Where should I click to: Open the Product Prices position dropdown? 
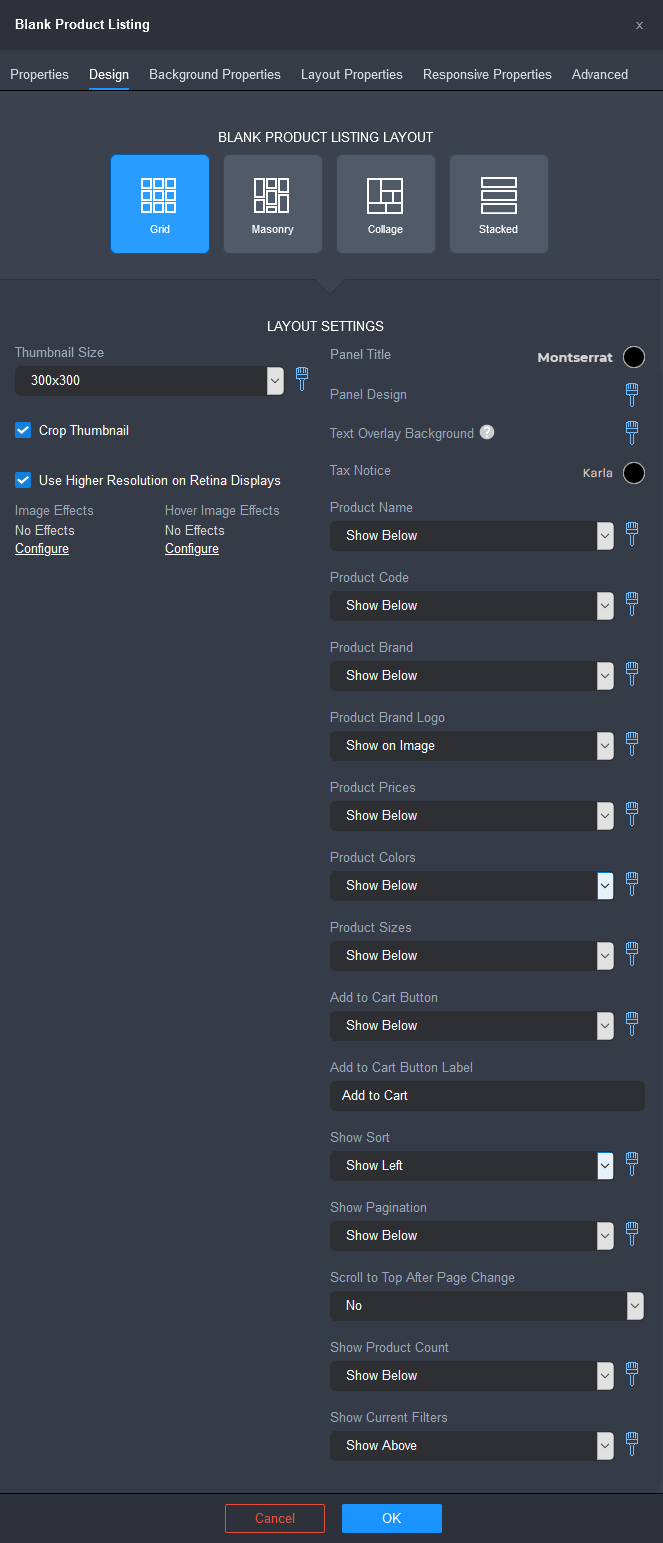(472, 816)
